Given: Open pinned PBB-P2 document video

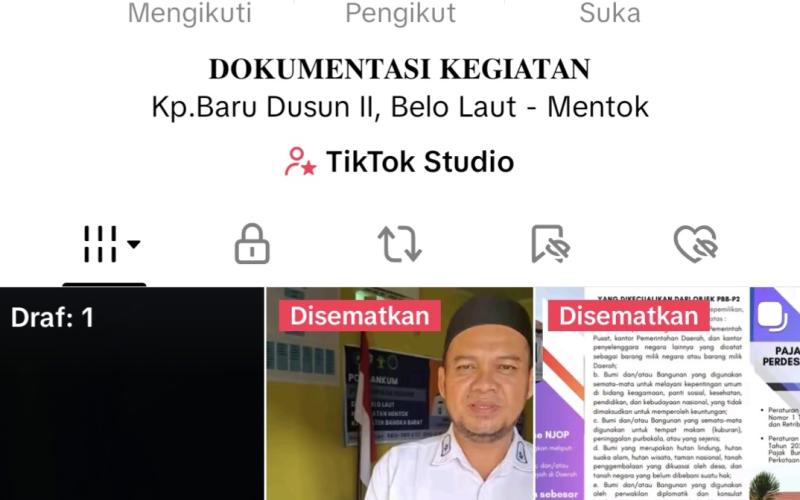Looking at the screenshot, I should tap(641, 394).
